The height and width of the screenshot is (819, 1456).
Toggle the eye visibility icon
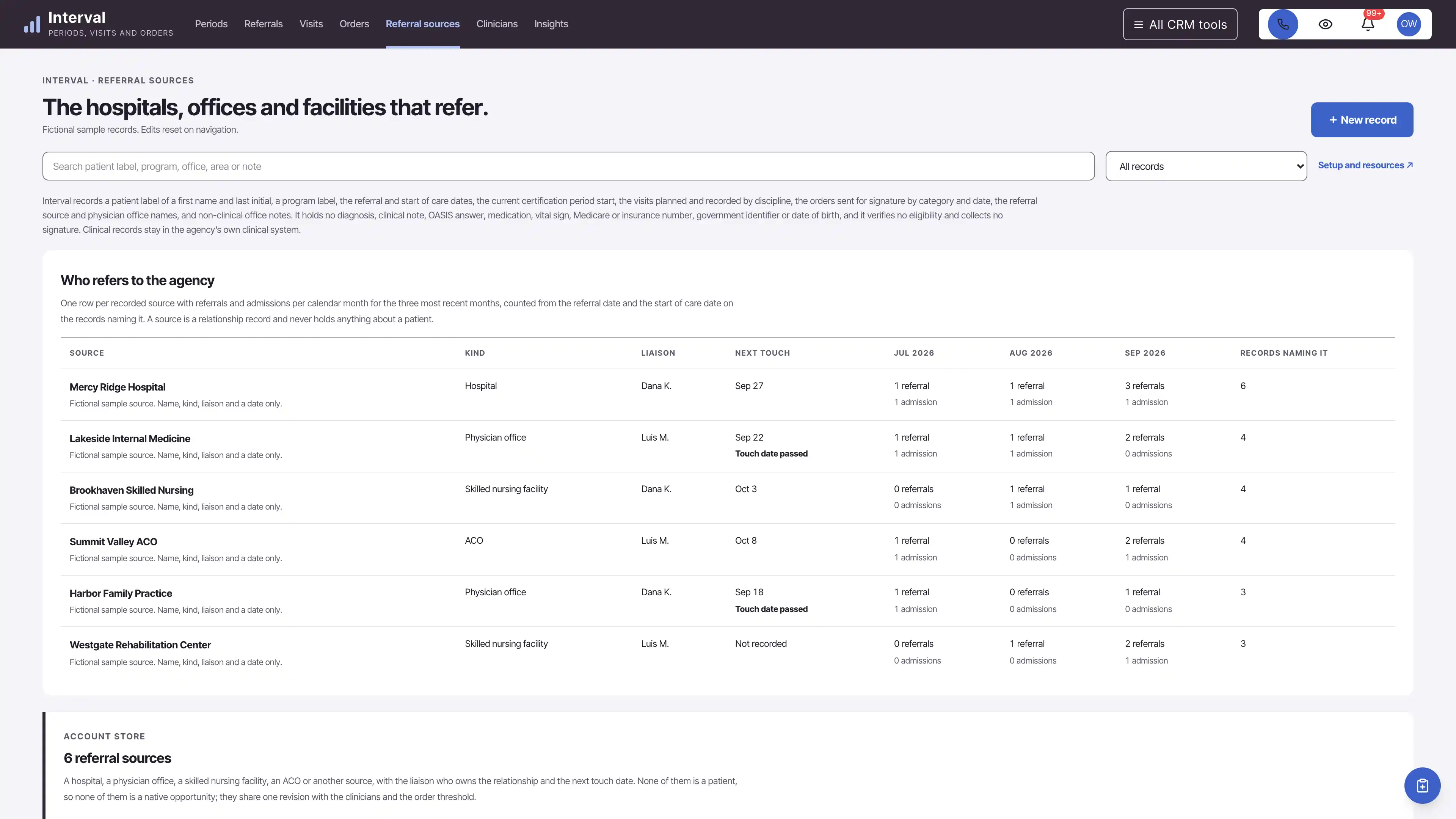(1325, 24)
